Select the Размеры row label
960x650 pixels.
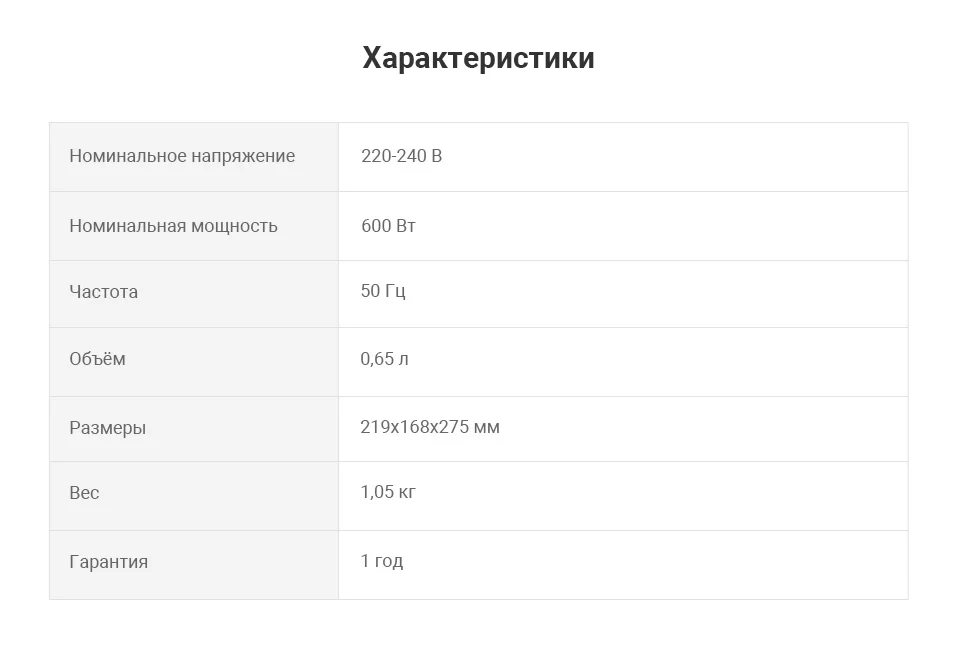click(108, 428)
